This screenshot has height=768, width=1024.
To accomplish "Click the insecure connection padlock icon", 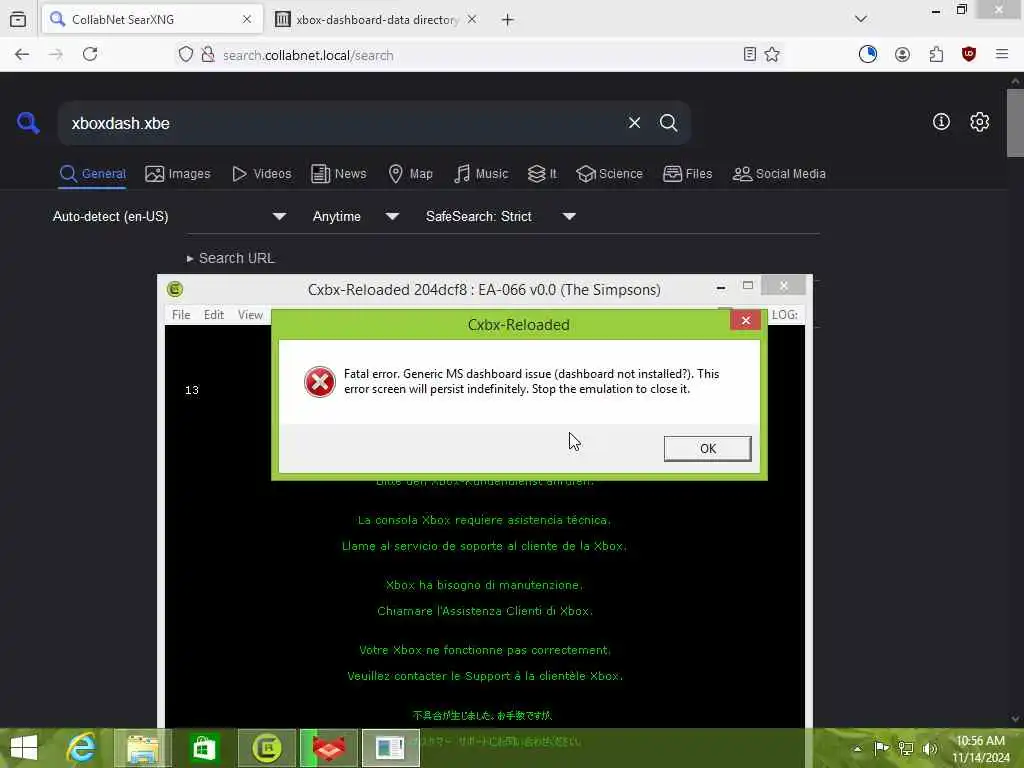I will pos(208,54).
